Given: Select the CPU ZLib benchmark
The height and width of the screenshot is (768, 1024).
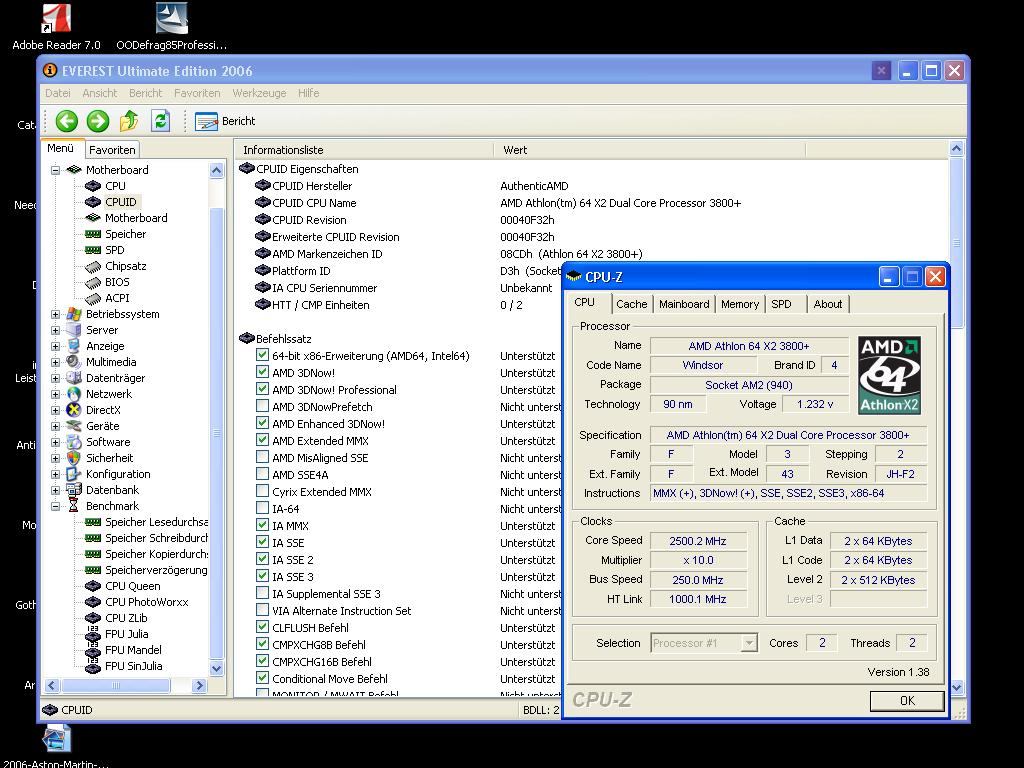Looking at the screenshot, I should click(x=126, y=618).
